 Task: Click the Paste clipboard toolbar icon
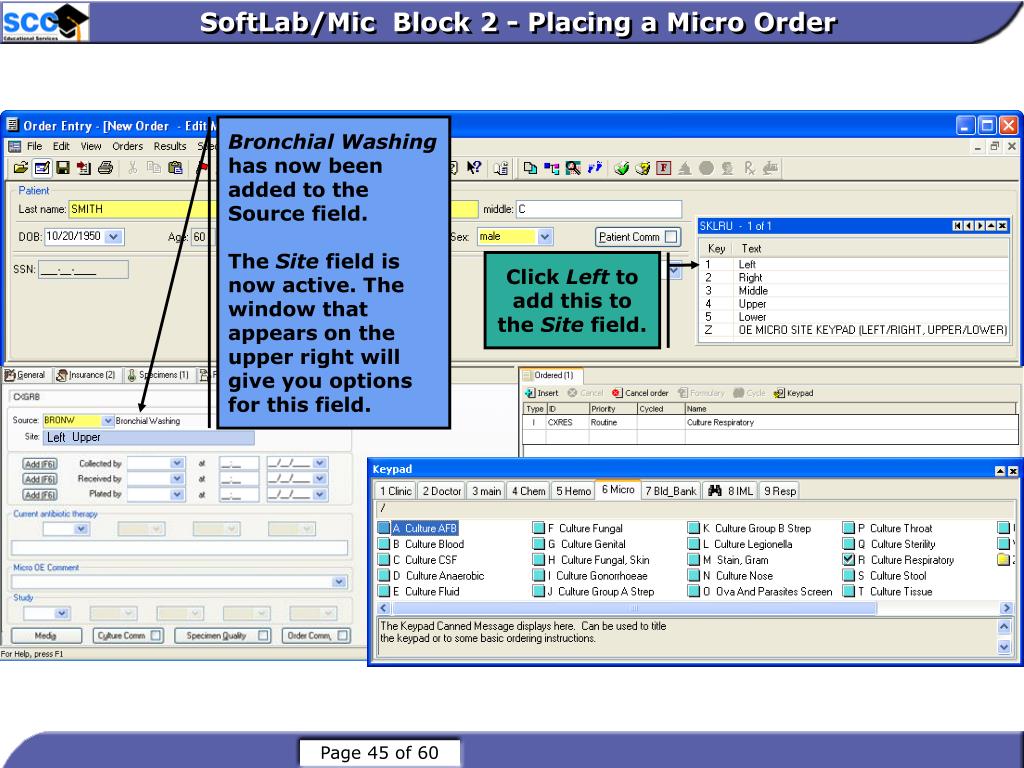175,168
